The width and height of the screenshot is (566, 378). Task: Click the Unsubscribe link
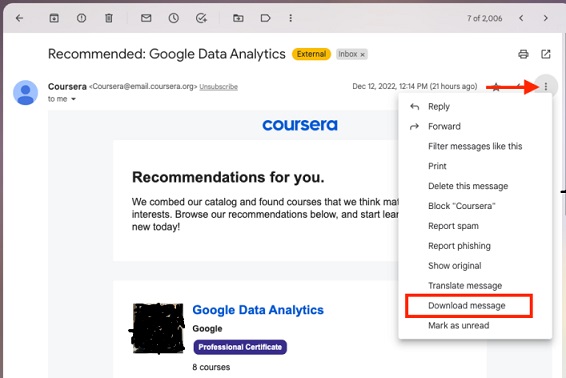[x=218, y=87]
